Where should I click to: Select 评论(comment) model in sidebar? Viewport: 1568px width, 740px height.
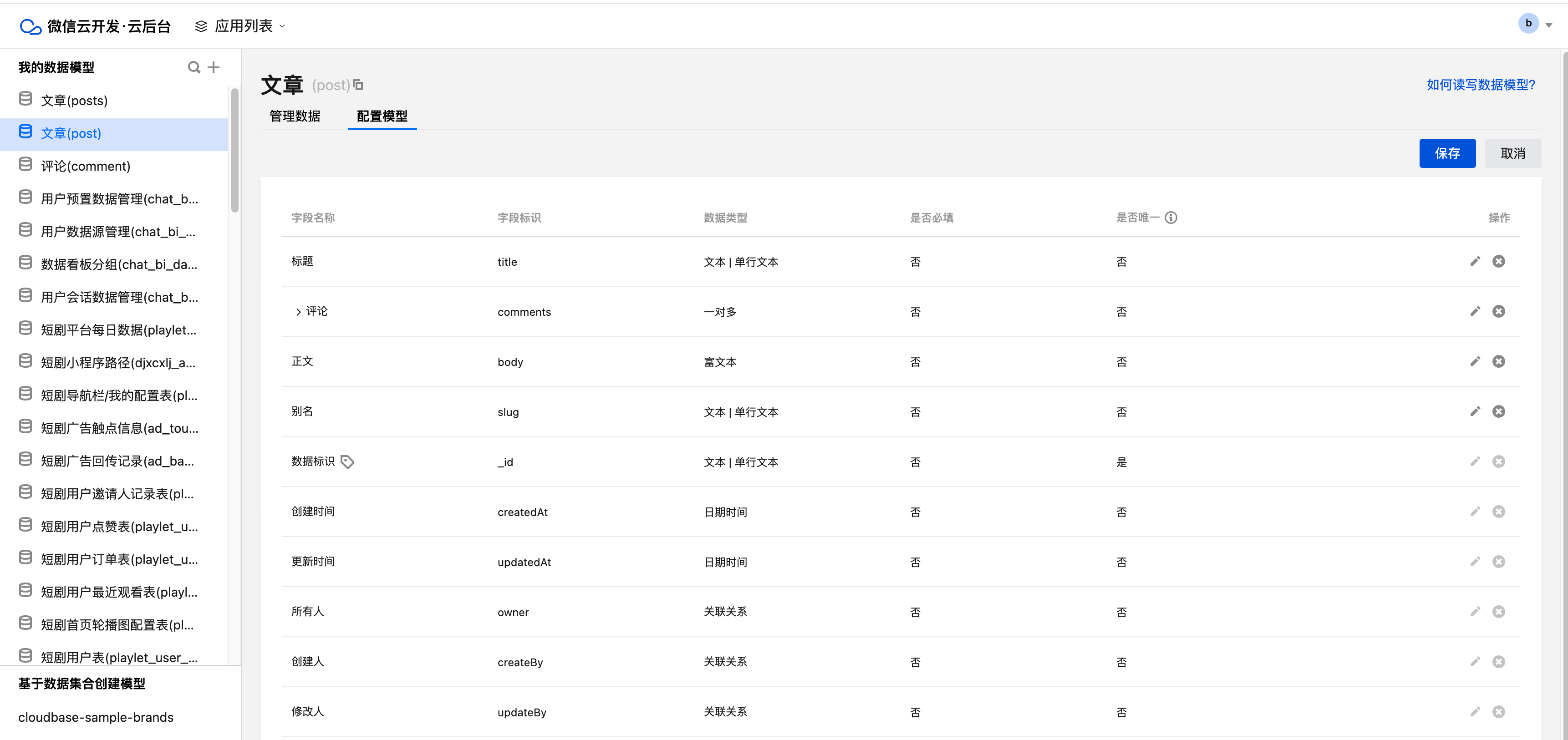click(x=85, y=166)
